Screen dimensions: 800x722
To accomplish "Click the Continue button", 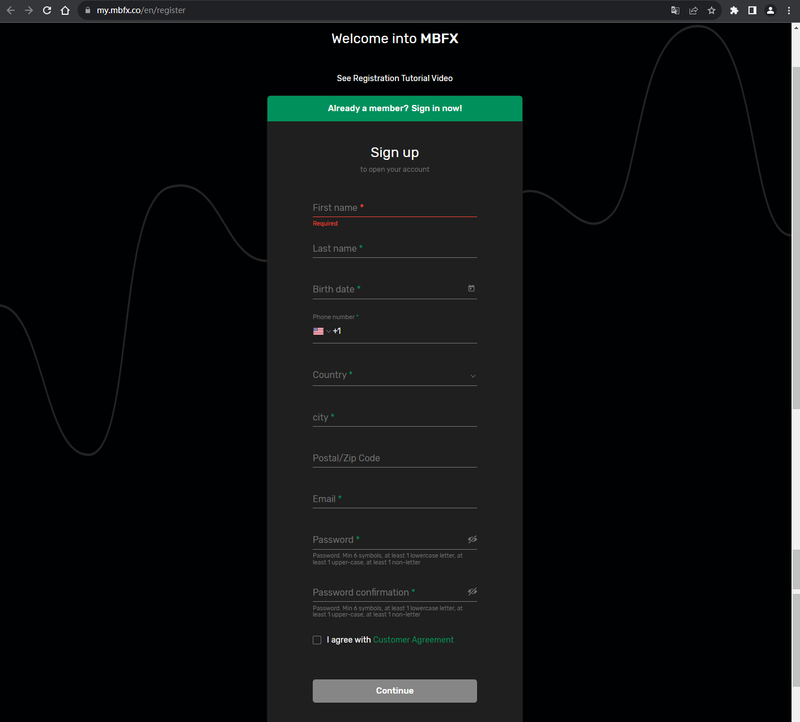I will [394, 691].
